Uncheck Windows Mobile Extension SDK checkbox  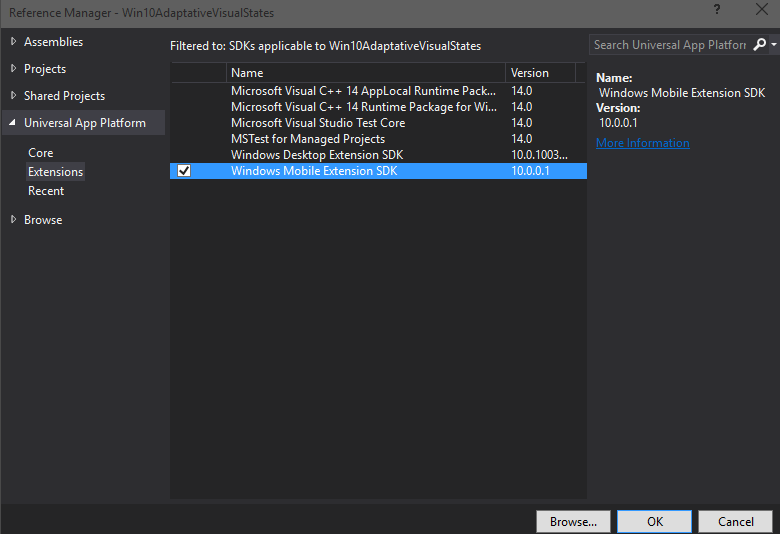pos(184,171)
